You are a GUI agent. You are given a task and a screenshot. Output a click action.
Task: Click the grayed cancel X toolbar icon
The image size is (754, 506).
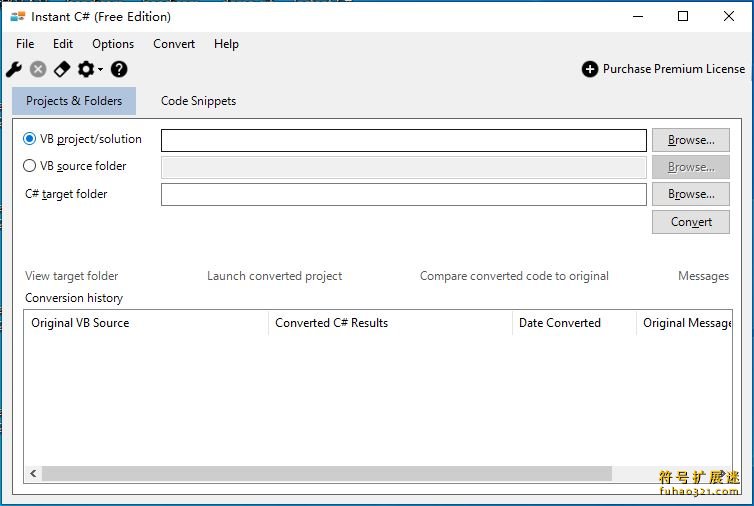pos(38,69)
